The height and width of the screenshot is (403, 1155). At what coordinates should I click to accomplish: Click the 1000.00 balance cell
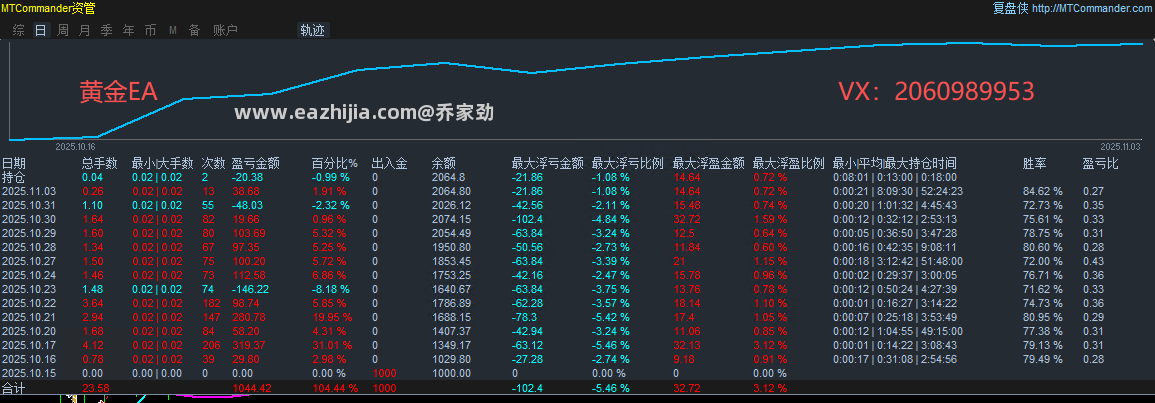[x=451, y=373]
